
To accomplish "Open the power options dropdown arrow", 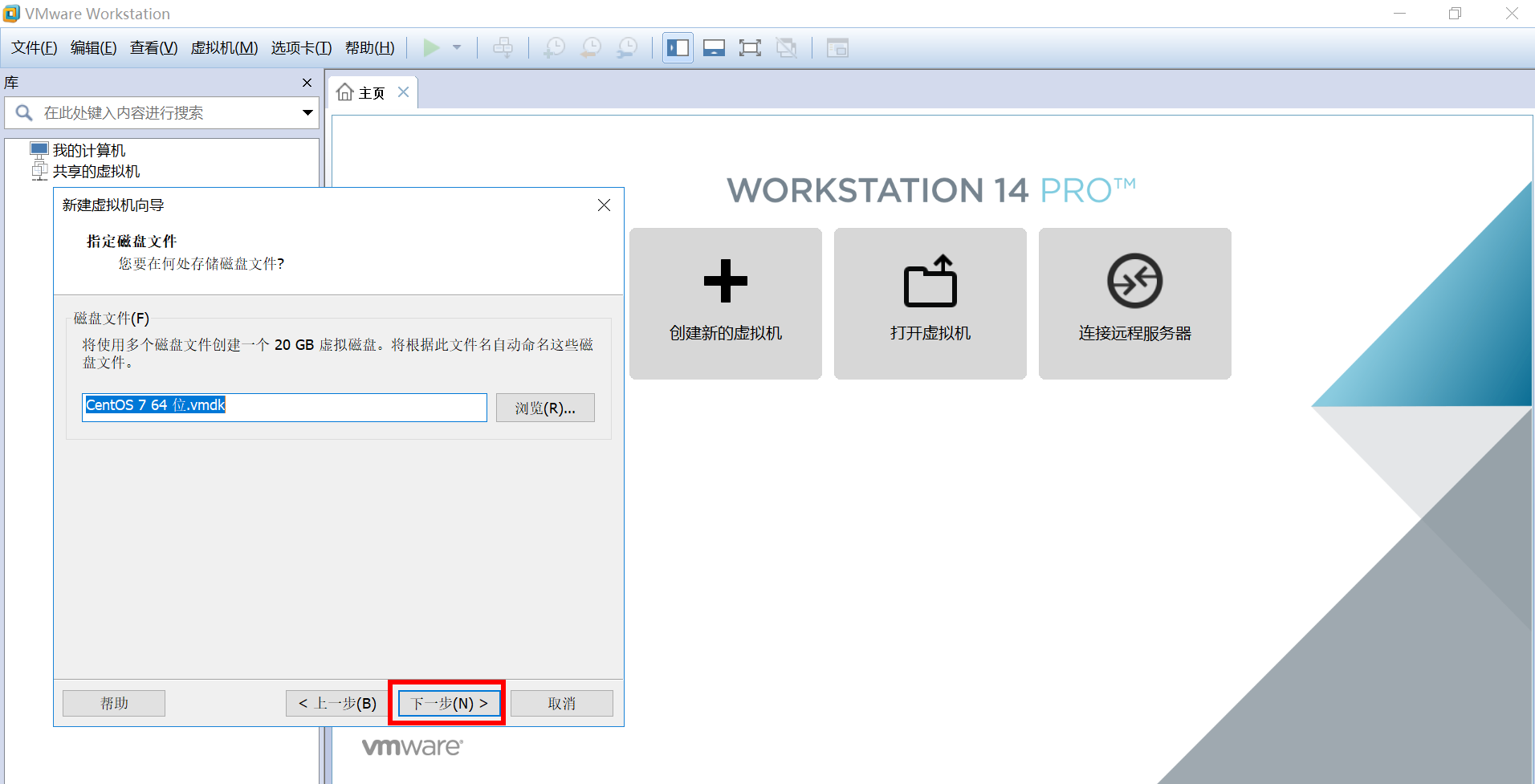I will pos(457,48).
